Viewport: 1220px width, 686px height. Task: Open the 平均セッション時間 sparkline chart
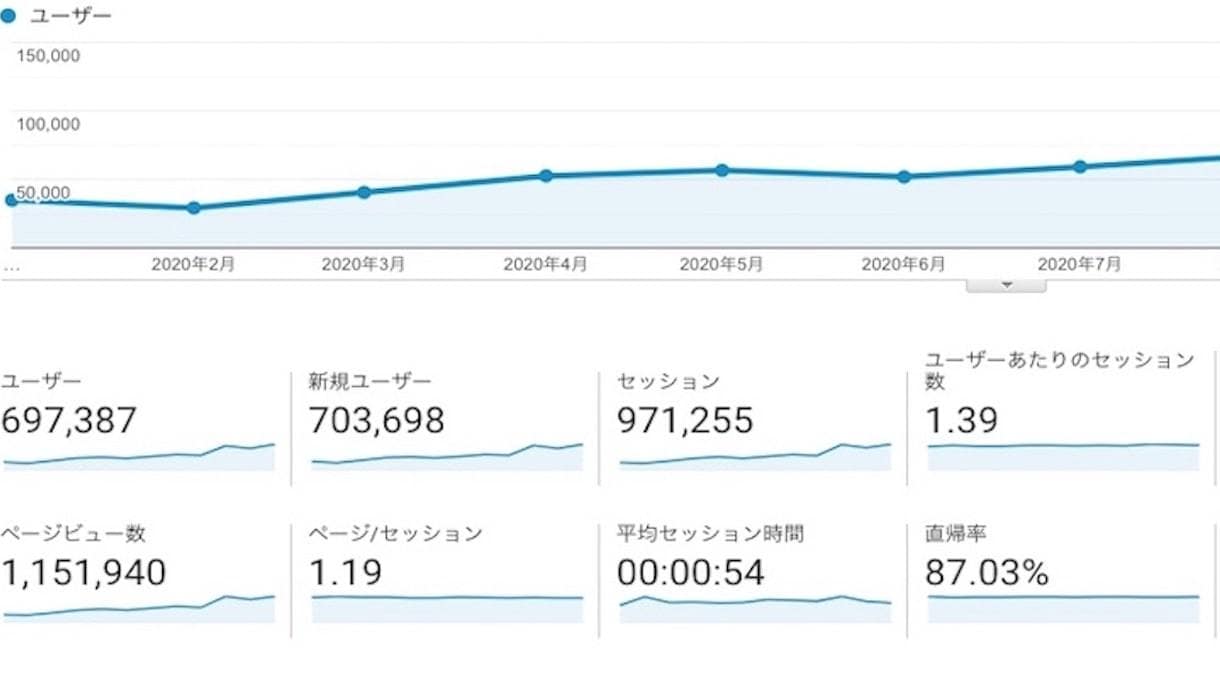click(x=755, y=608)
